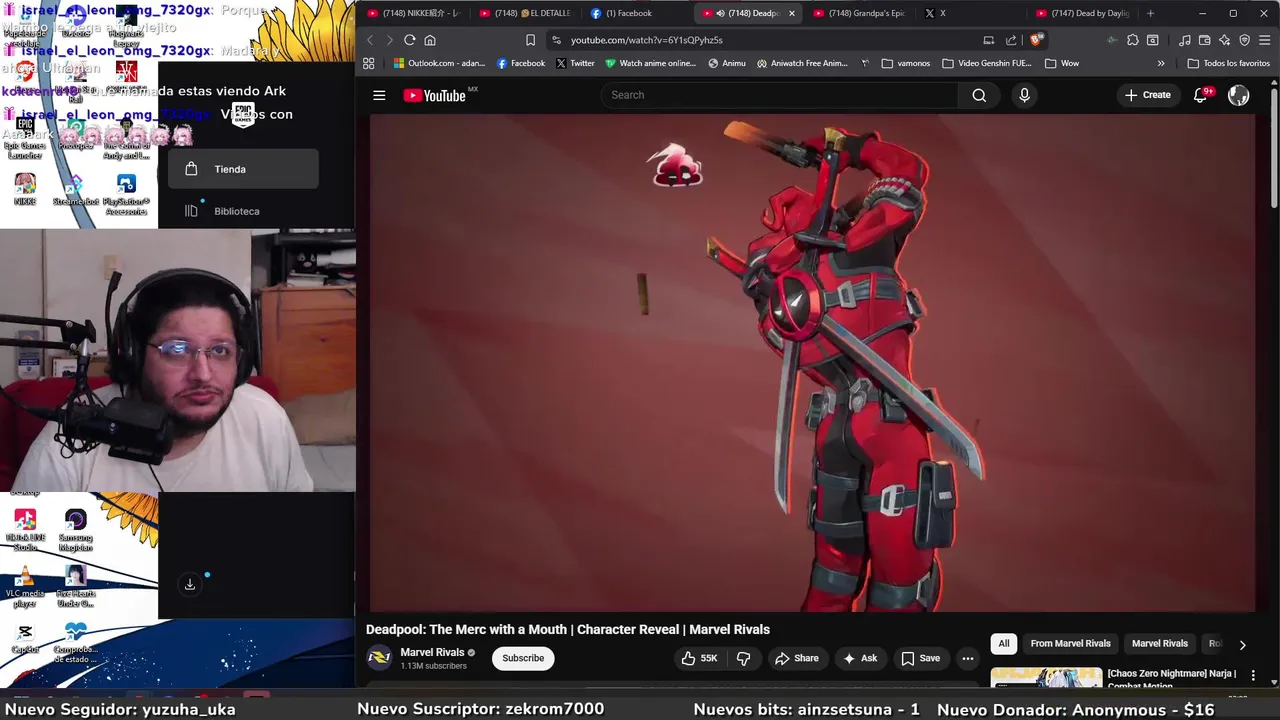
Task: Switch to EL DETALLE browser tab
Action: pyautogui.click(x=525, y=13)
